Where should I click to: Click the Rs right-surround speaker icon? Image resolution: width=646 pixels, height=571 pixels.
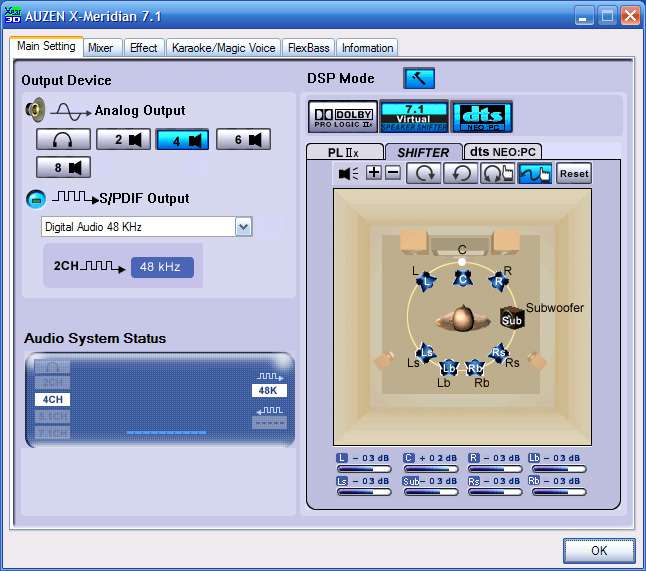(x=499, y=353)
